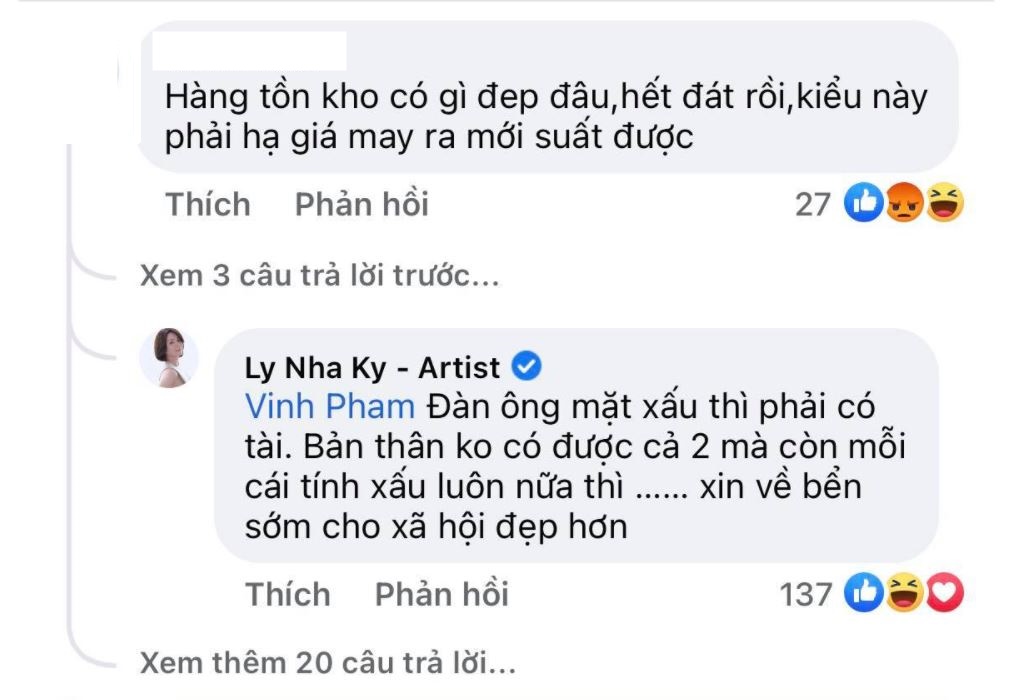This screenshot has width=1013, height=700.
Task: Click Ly Nha Ky's reply bubble text
Action: click(570, 466)
